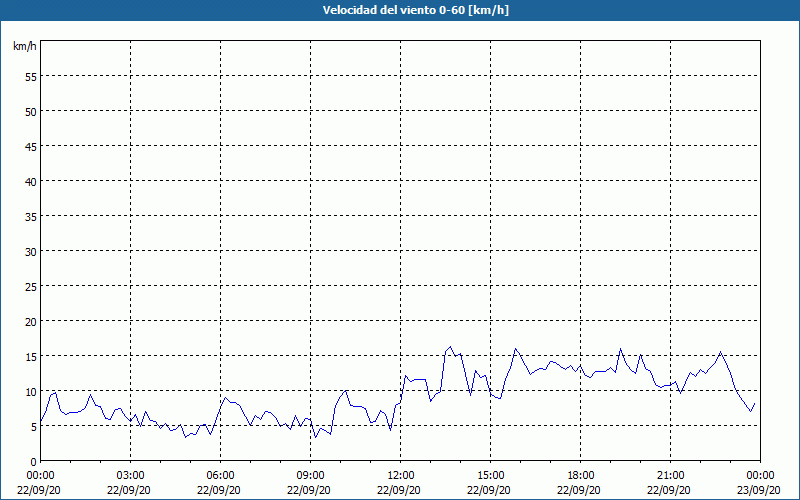Image resolution: width=800 pixels, height=500 pixels.
Task: Select the 50 value on the y-axis
Action: (31, 112)
